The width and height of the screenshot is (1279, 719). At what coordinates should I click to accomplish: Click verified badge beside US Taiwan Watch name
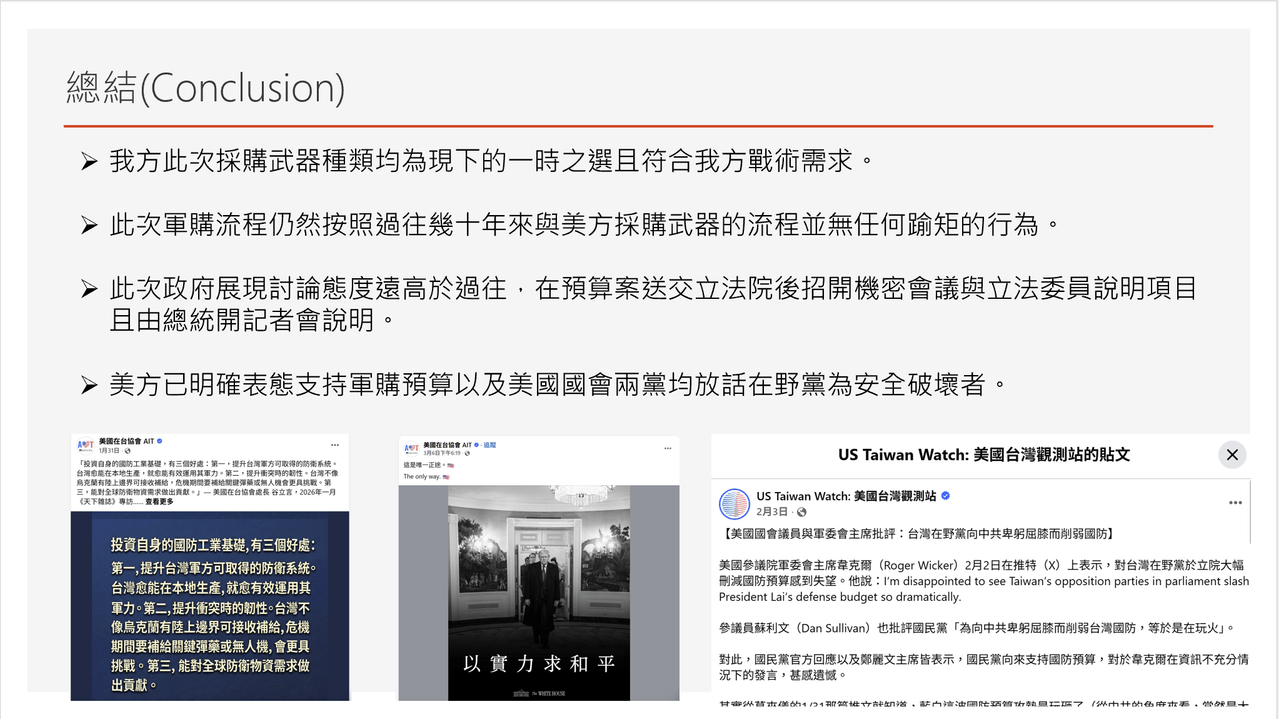point(945,496)
